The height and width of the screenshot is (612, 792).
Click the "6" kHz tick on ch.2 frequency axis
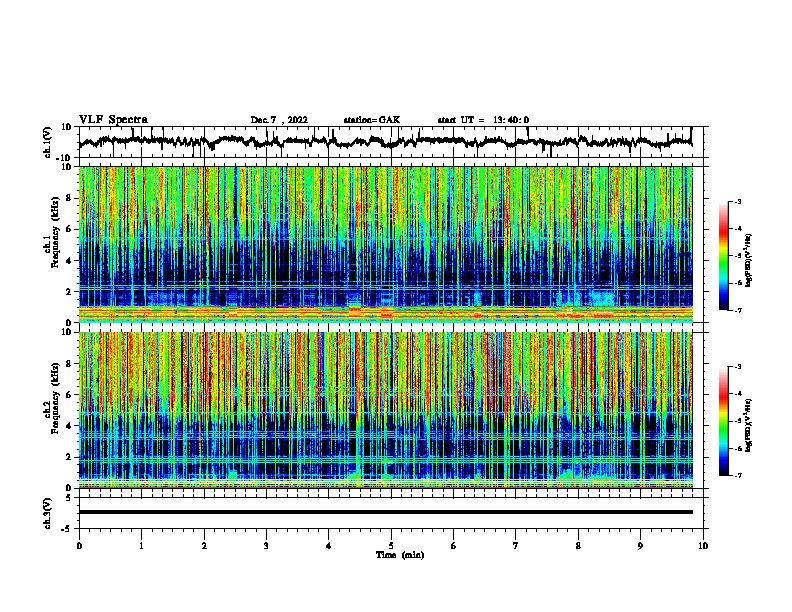(x=70, y=394)
